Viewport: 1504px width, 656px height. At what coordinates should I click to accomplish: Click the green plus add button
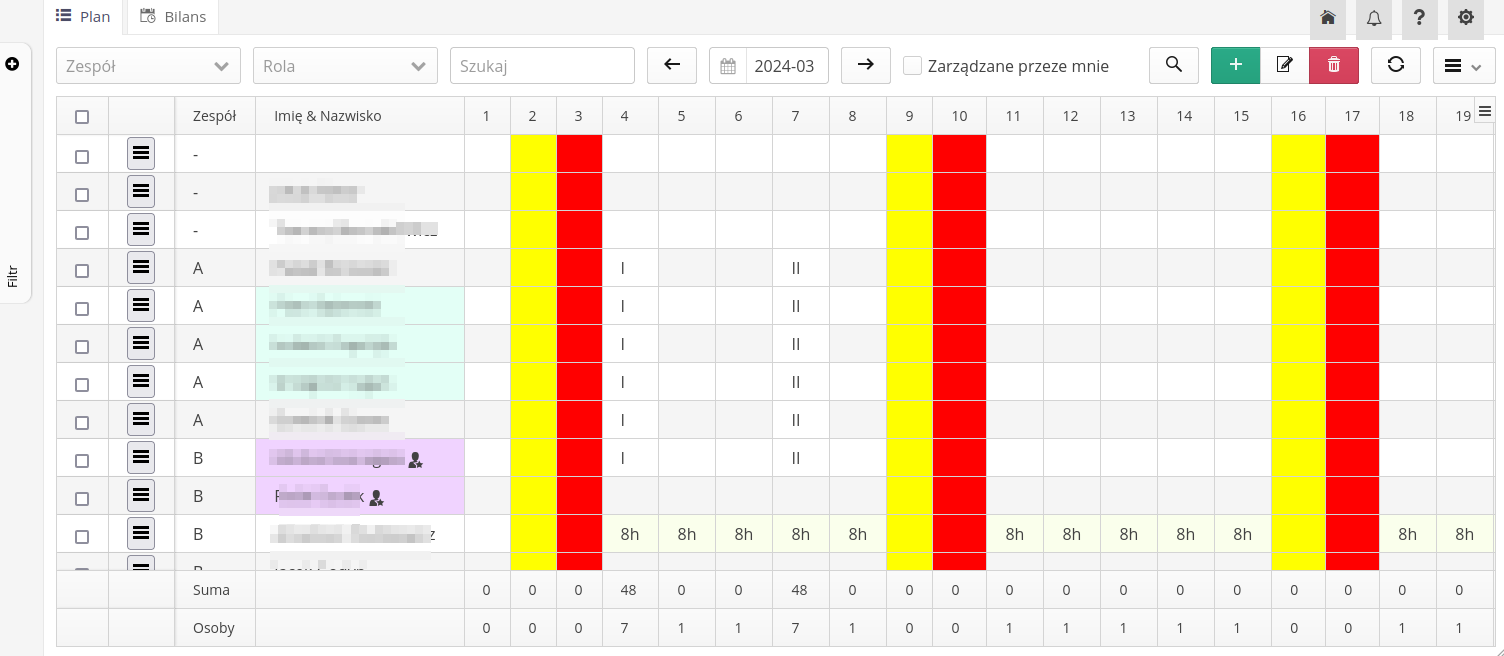(1235, 65)
